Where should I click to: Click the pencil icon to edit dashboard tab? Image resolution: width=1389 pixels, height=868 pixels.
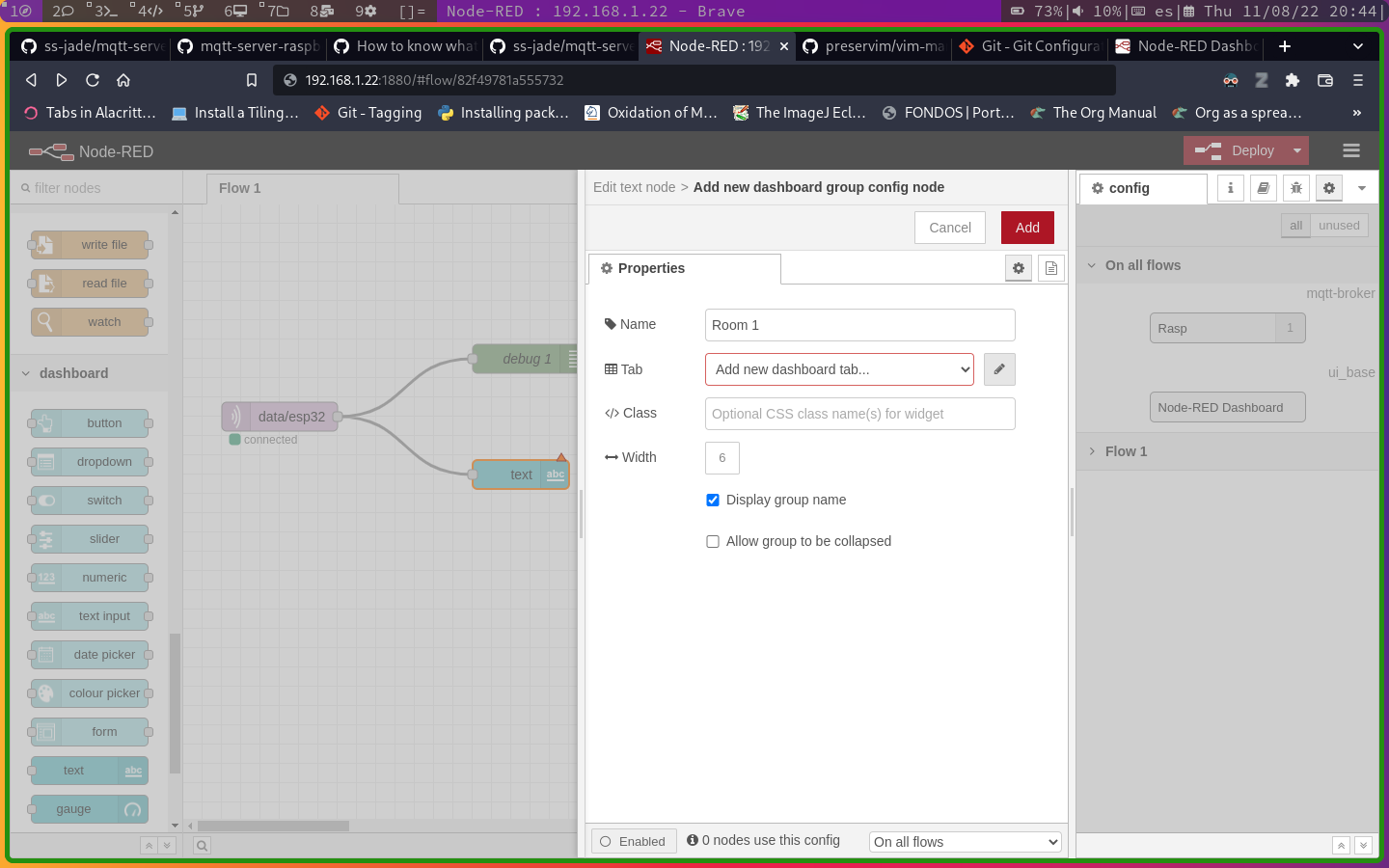click(999, 369)
